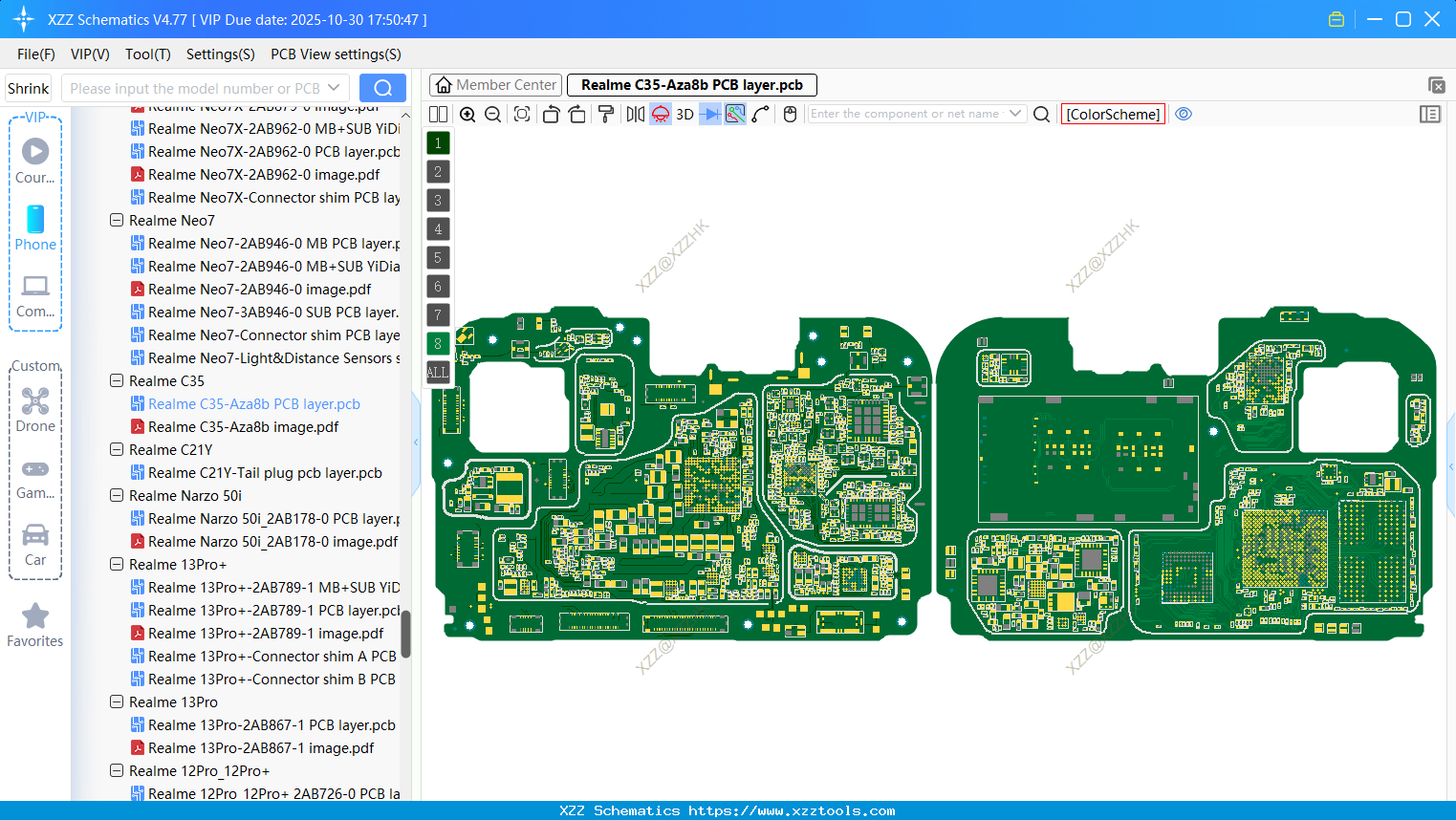1456x820 pixels.
Task: Switch to Realme C35-Aza8b PCB layer tab
Action: click(692, 85)
